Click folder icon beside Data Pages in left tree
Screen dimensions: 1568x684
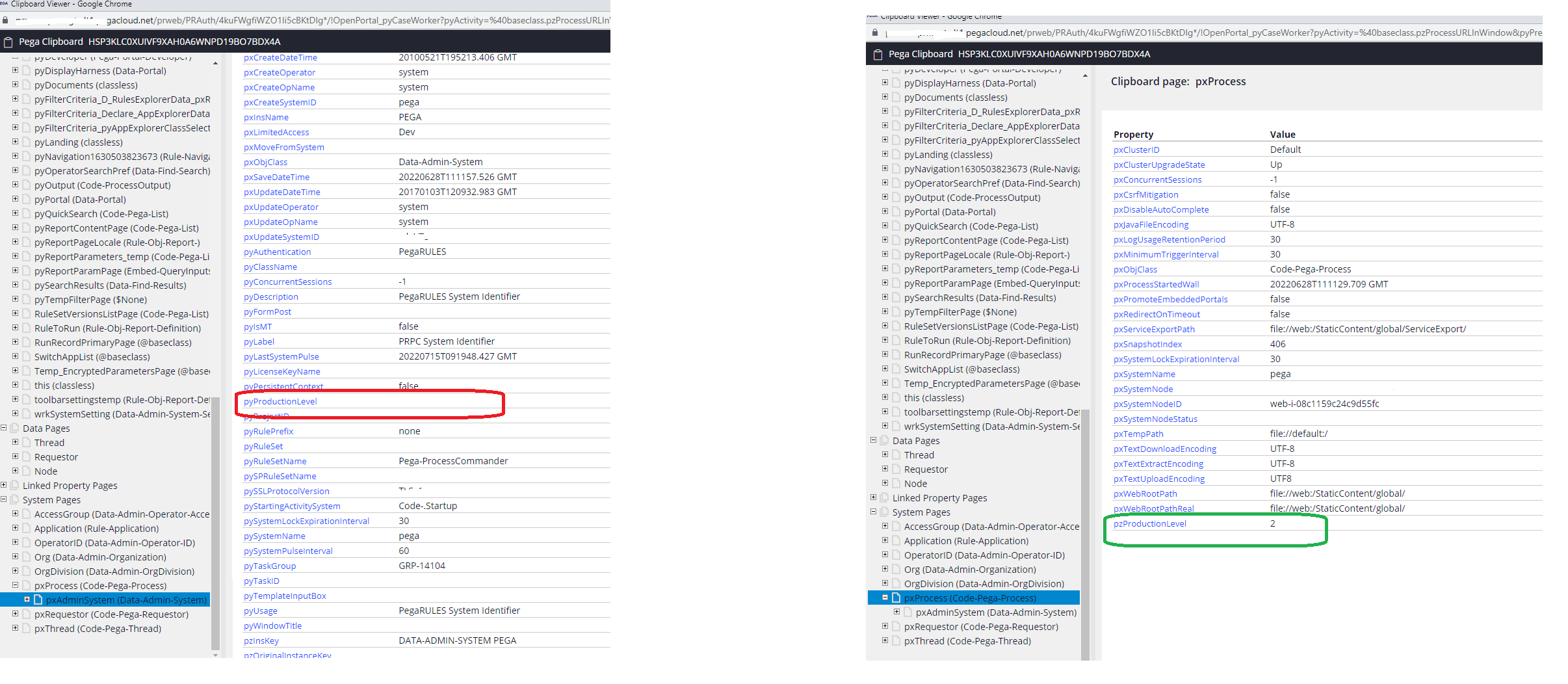coord(15,428)
